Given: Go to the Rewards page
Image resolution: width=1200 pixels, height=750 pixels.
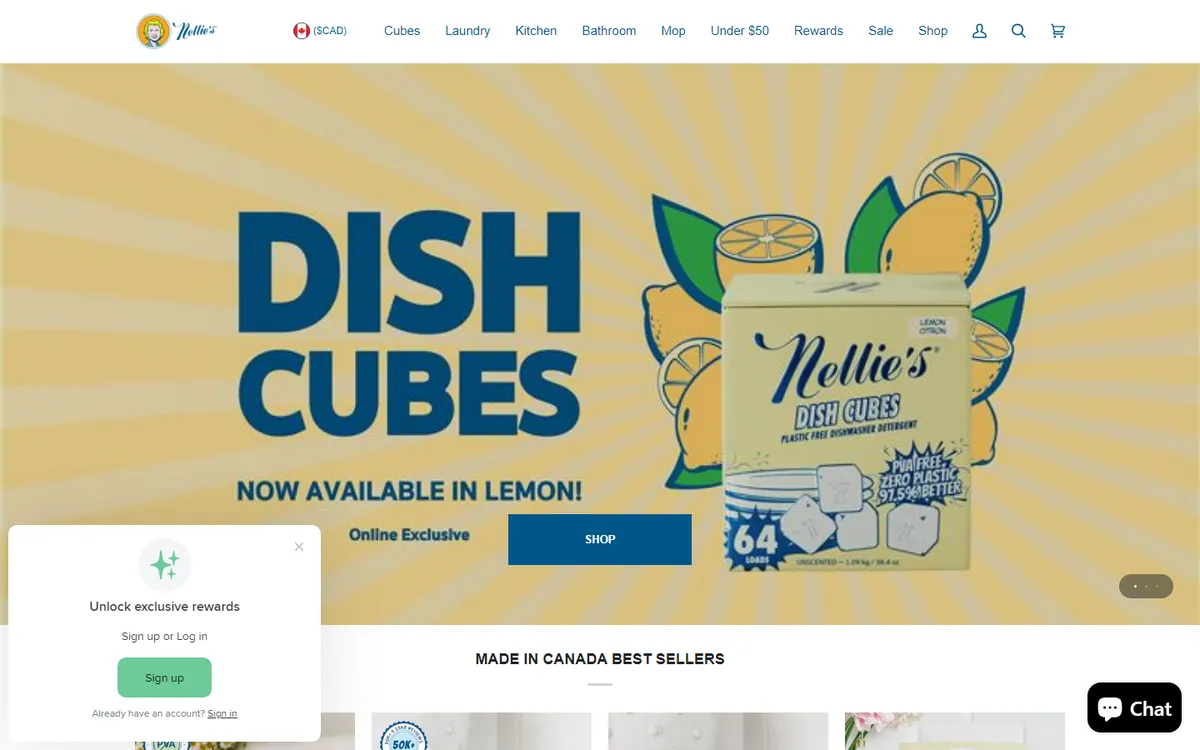Looking at the screenshot, I should tap(818, 31).
